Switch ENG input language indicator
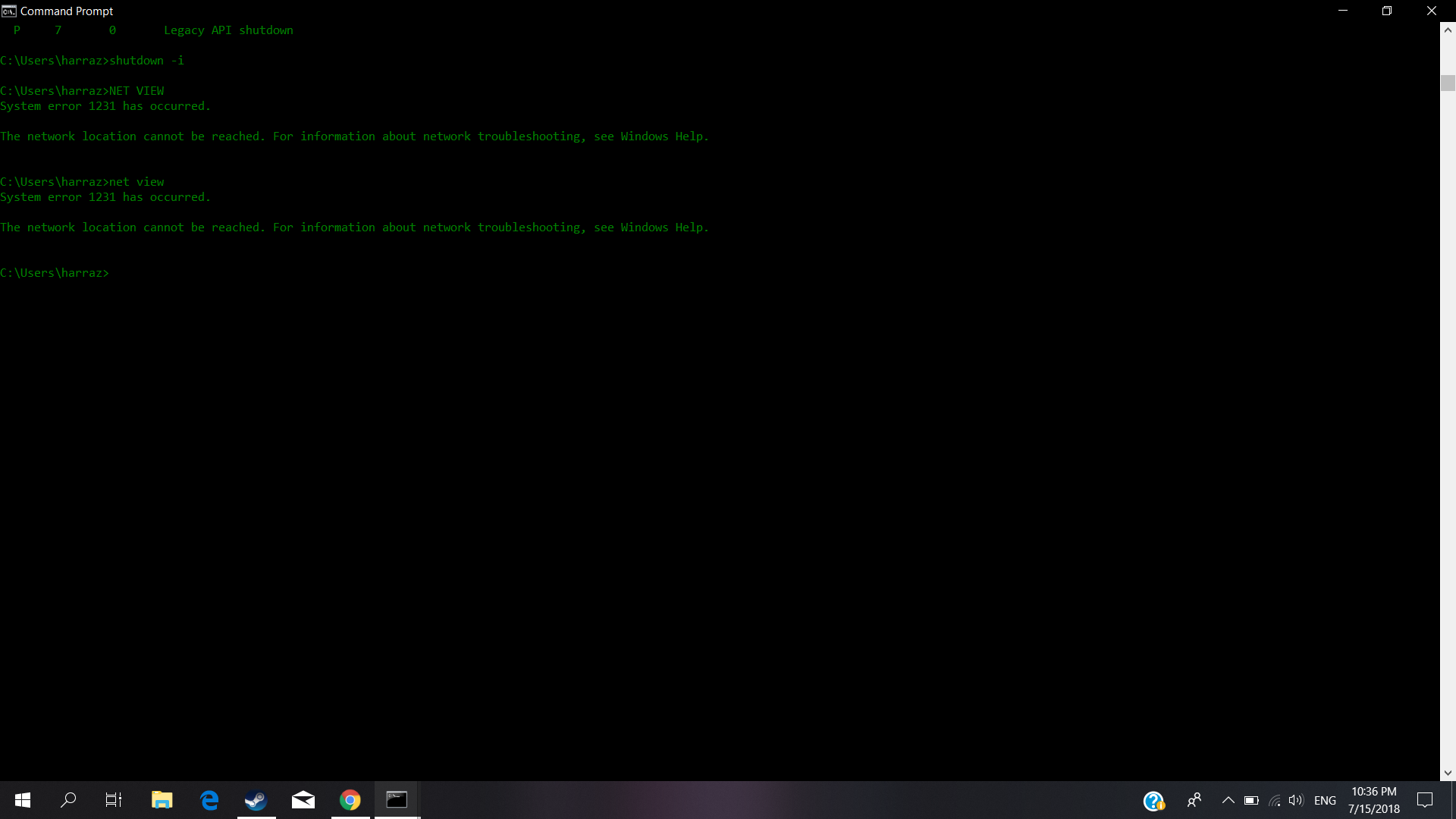1456x819 pixels. (x=1325, y=800)
